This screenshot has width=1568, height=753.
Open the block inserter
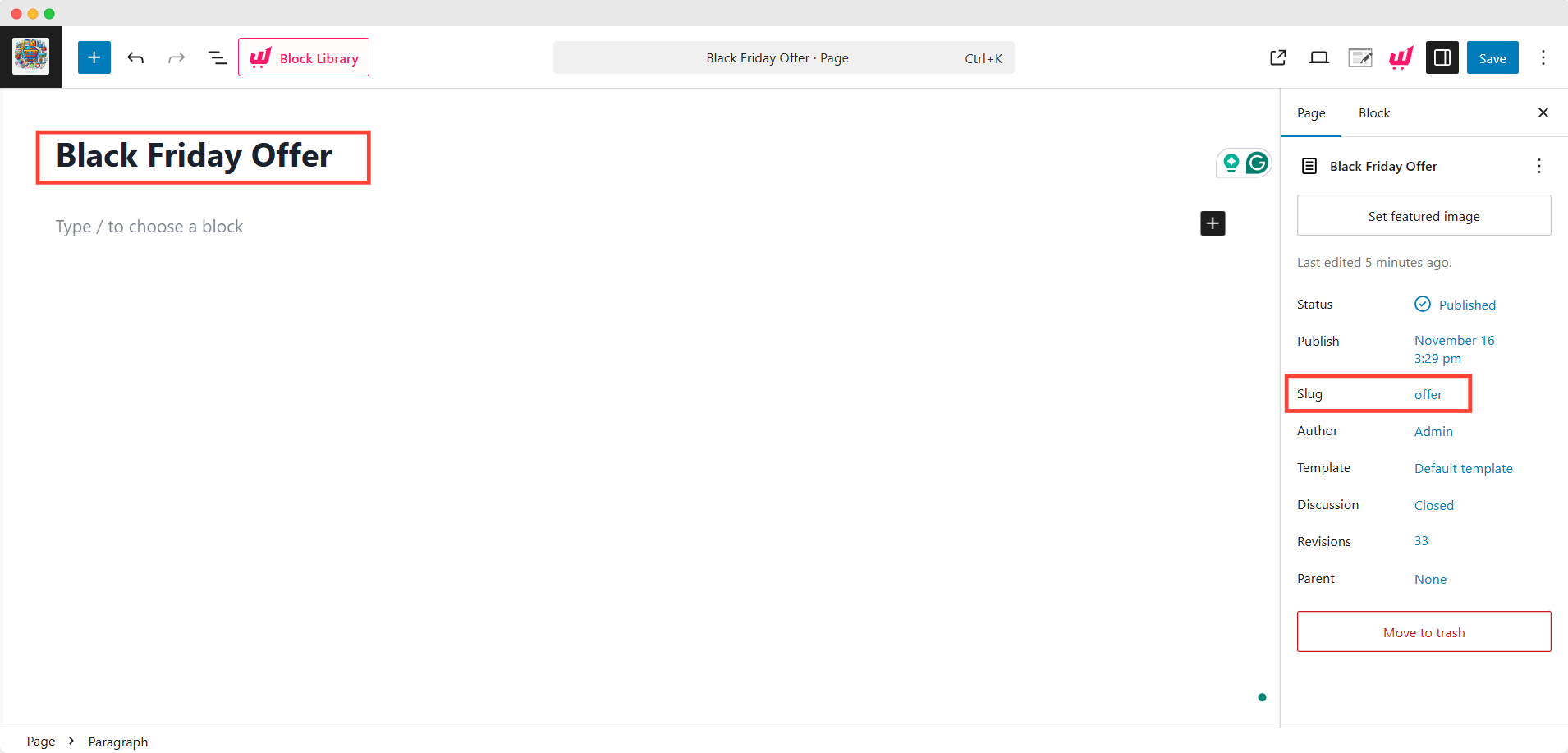point(94,57)
